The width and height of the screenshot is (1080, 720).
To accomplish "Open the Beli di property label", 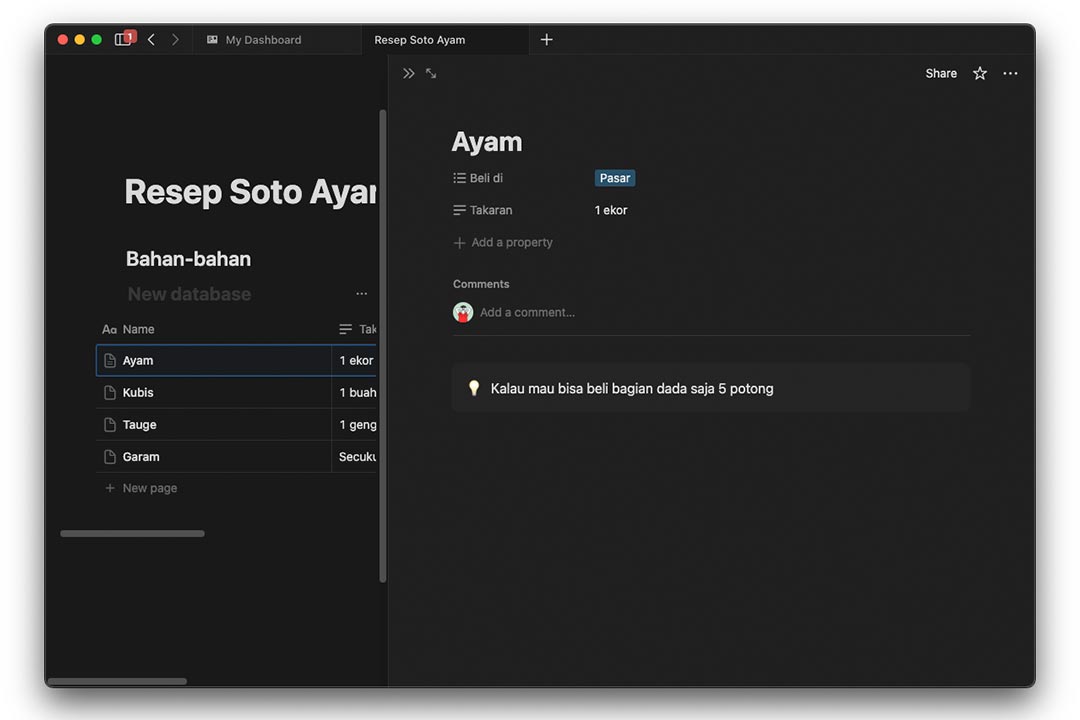I will [486, 178].
